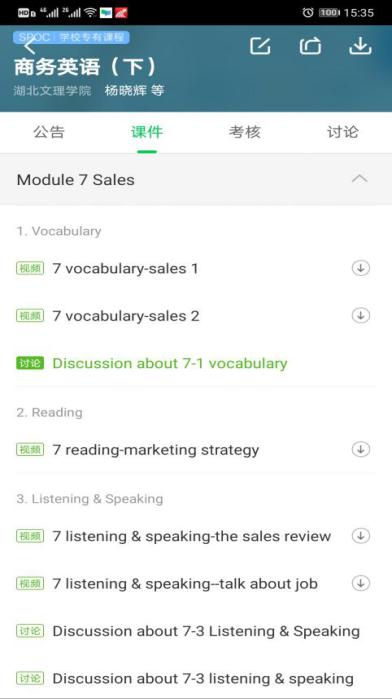The image size is (392, 699).
Task: Tap the back arrow in the header
Action: click(x=30, y=46)
